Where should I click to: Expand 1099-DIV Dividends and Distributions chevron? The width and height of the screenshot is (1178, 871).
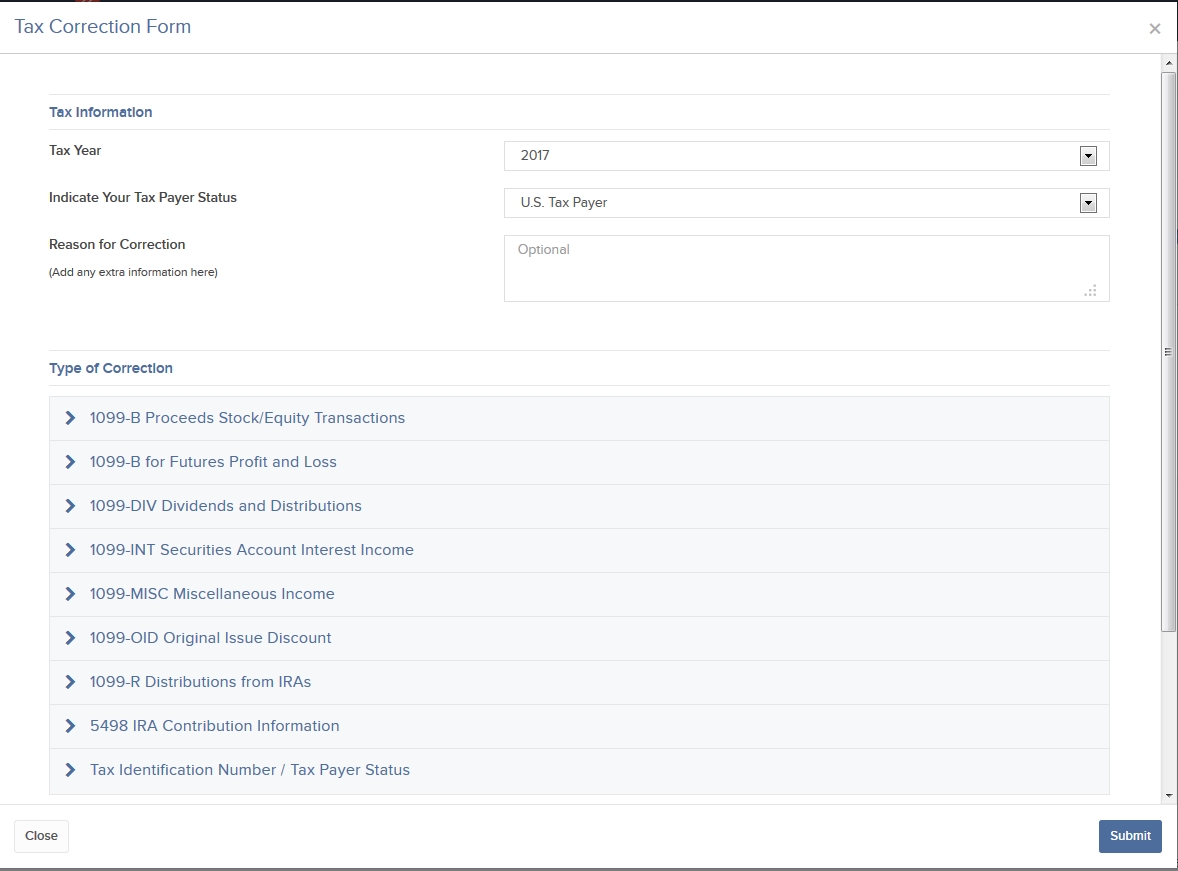click(71, 506)
